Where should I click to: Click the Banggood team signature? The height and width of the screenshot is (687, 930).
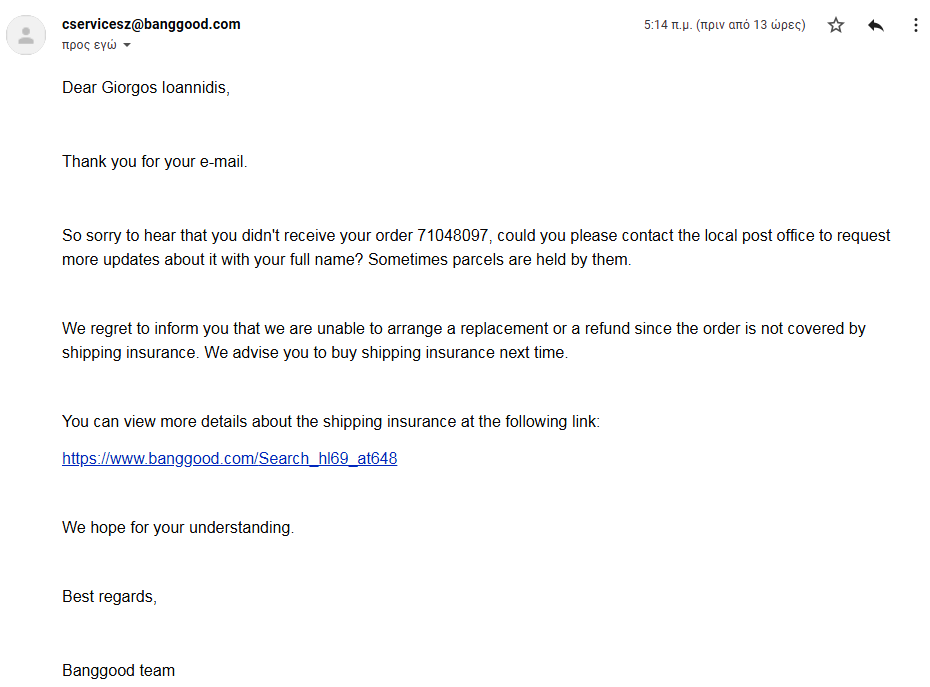118,671
